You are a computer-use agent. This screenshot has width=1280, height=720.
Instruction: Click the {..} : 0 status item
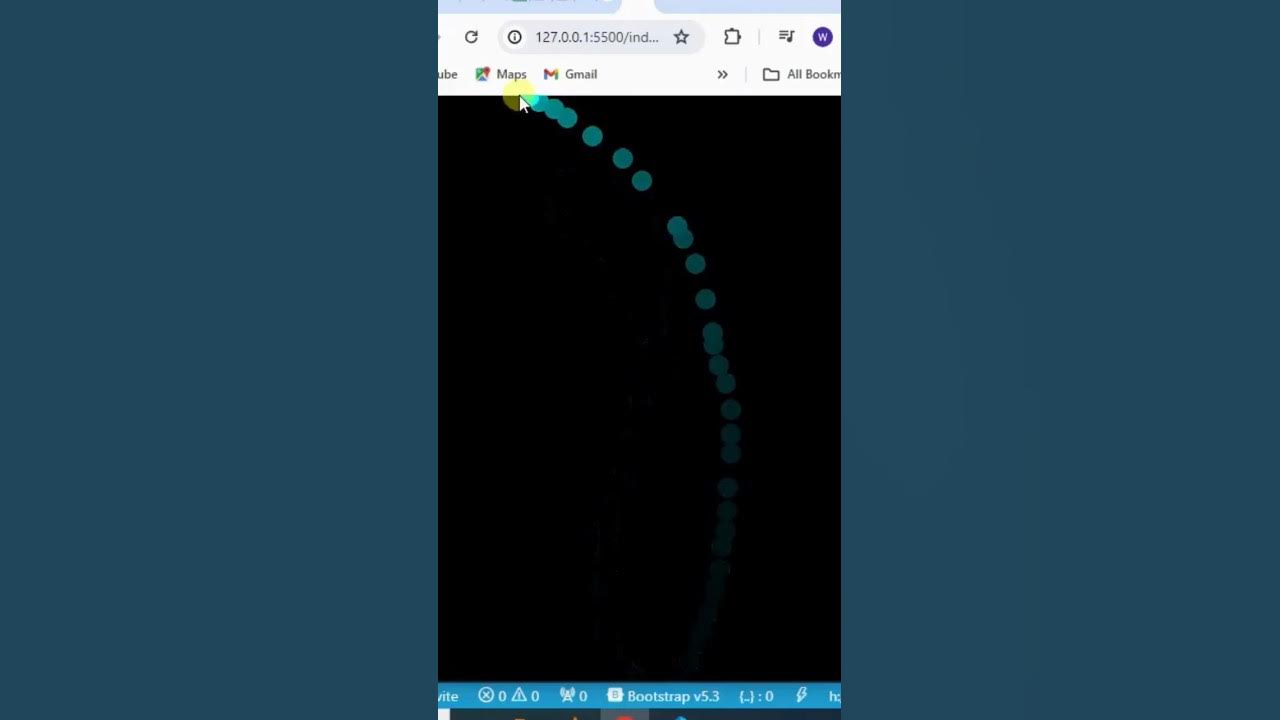point(756,696)
